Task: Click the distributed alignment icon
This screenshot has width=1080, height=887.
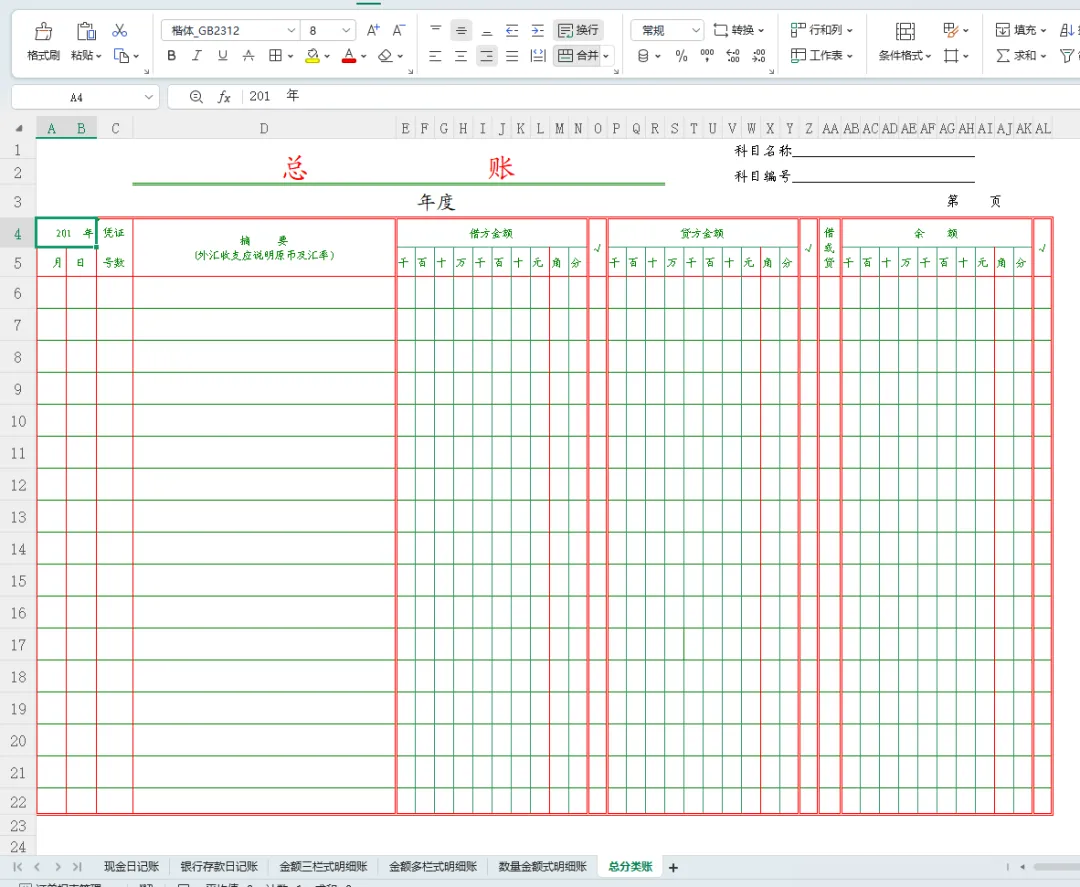Action: pyautogui.click(x=538, y=56)
